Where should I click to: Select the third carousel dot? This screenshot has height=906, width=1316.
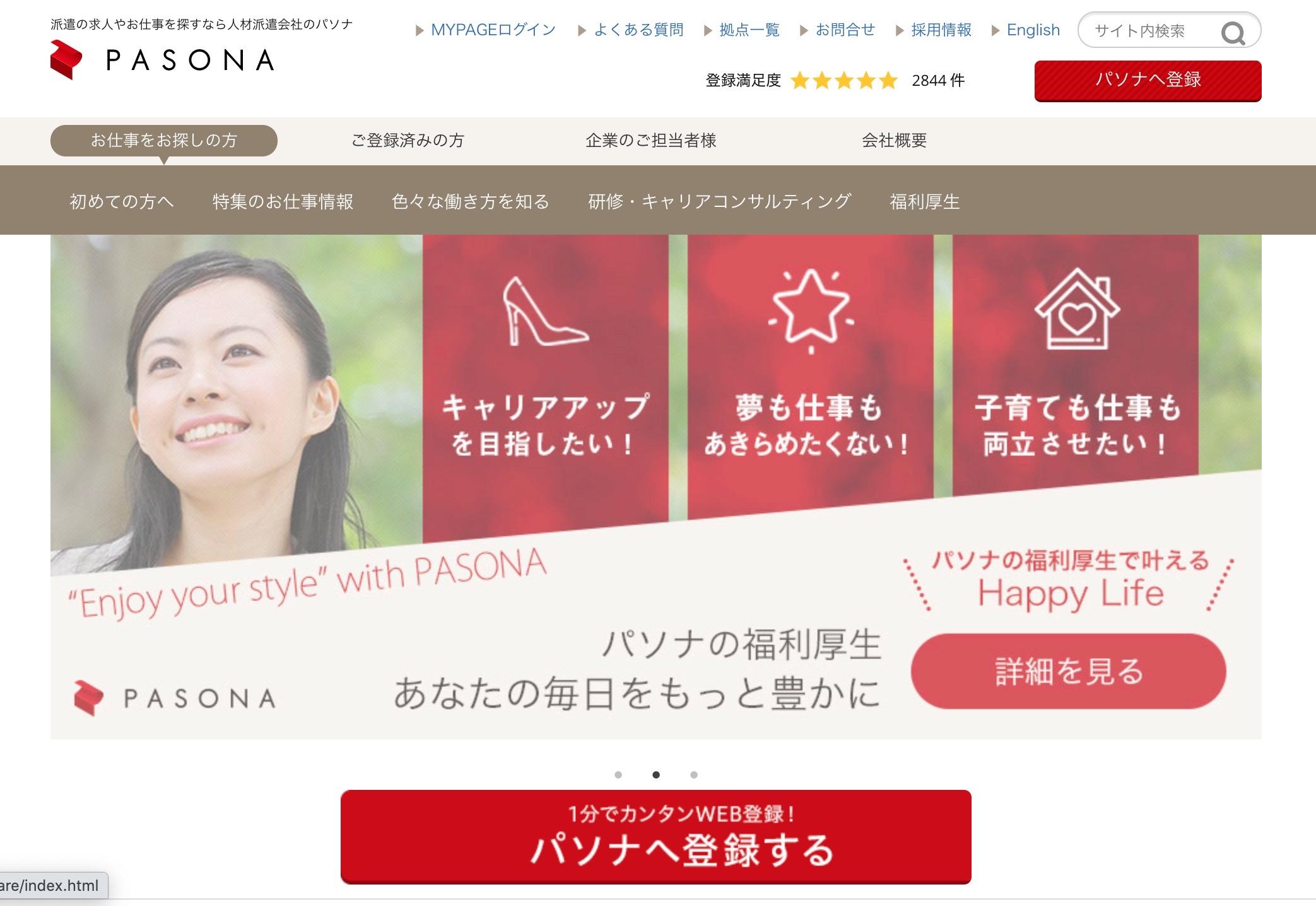click(x=694, y=775)
